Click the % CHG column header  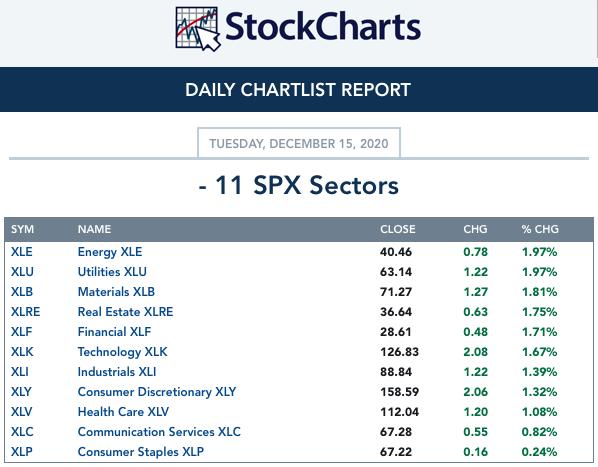pos(540,229)
